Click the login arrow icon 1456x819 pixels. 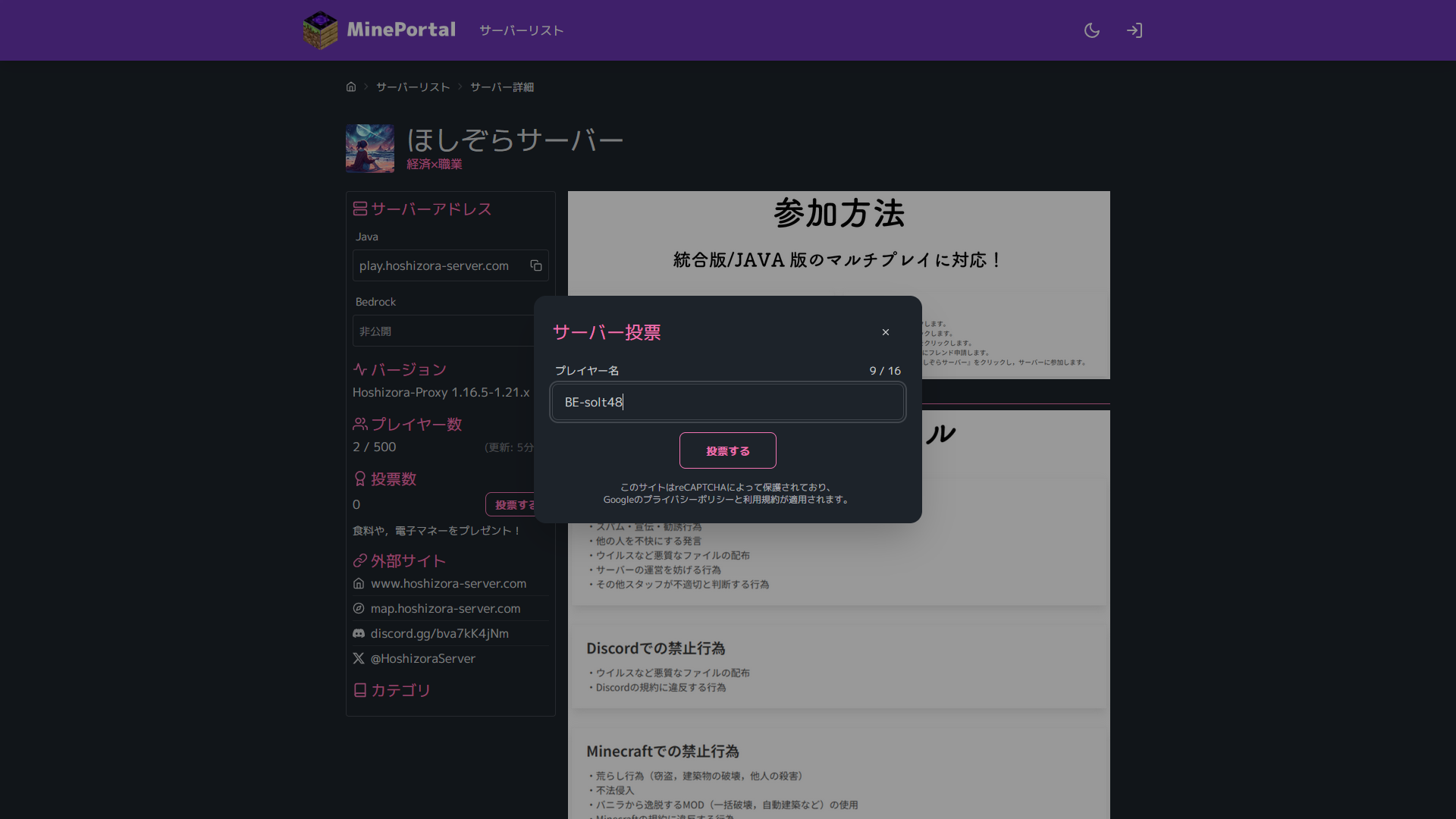click(x=1134, y=30)
